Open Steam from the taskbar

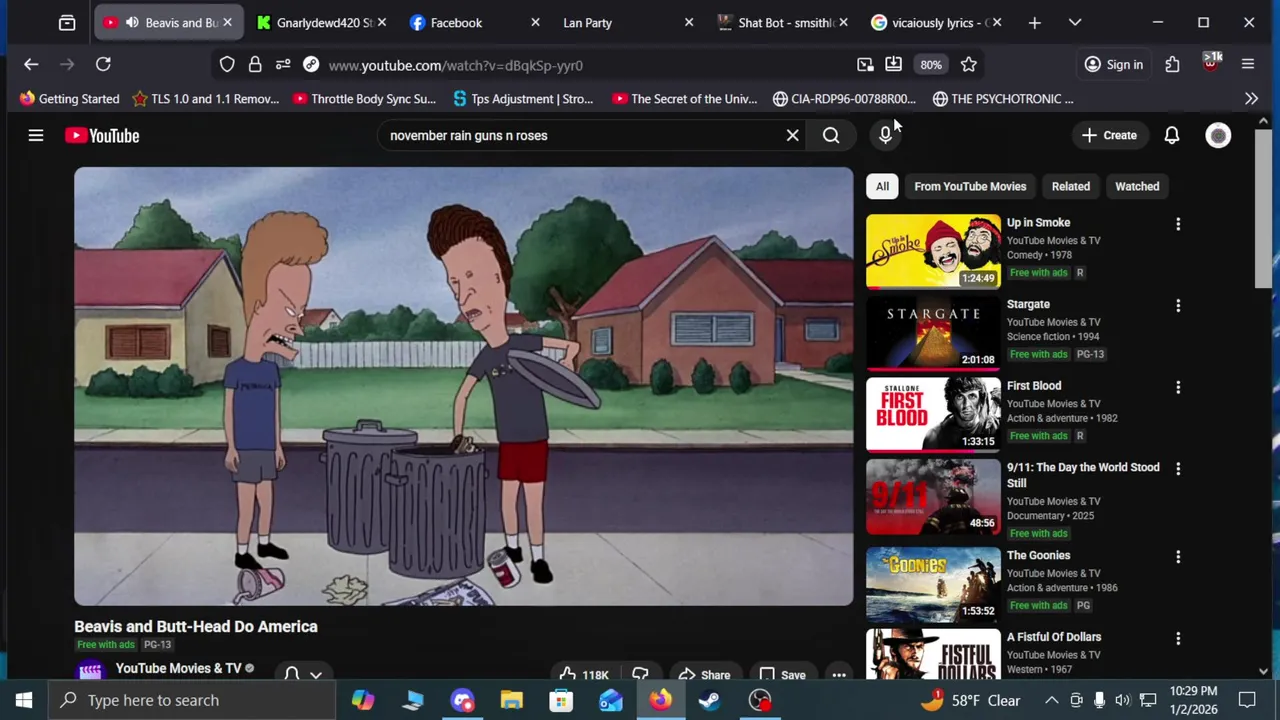tap(710, 700)
